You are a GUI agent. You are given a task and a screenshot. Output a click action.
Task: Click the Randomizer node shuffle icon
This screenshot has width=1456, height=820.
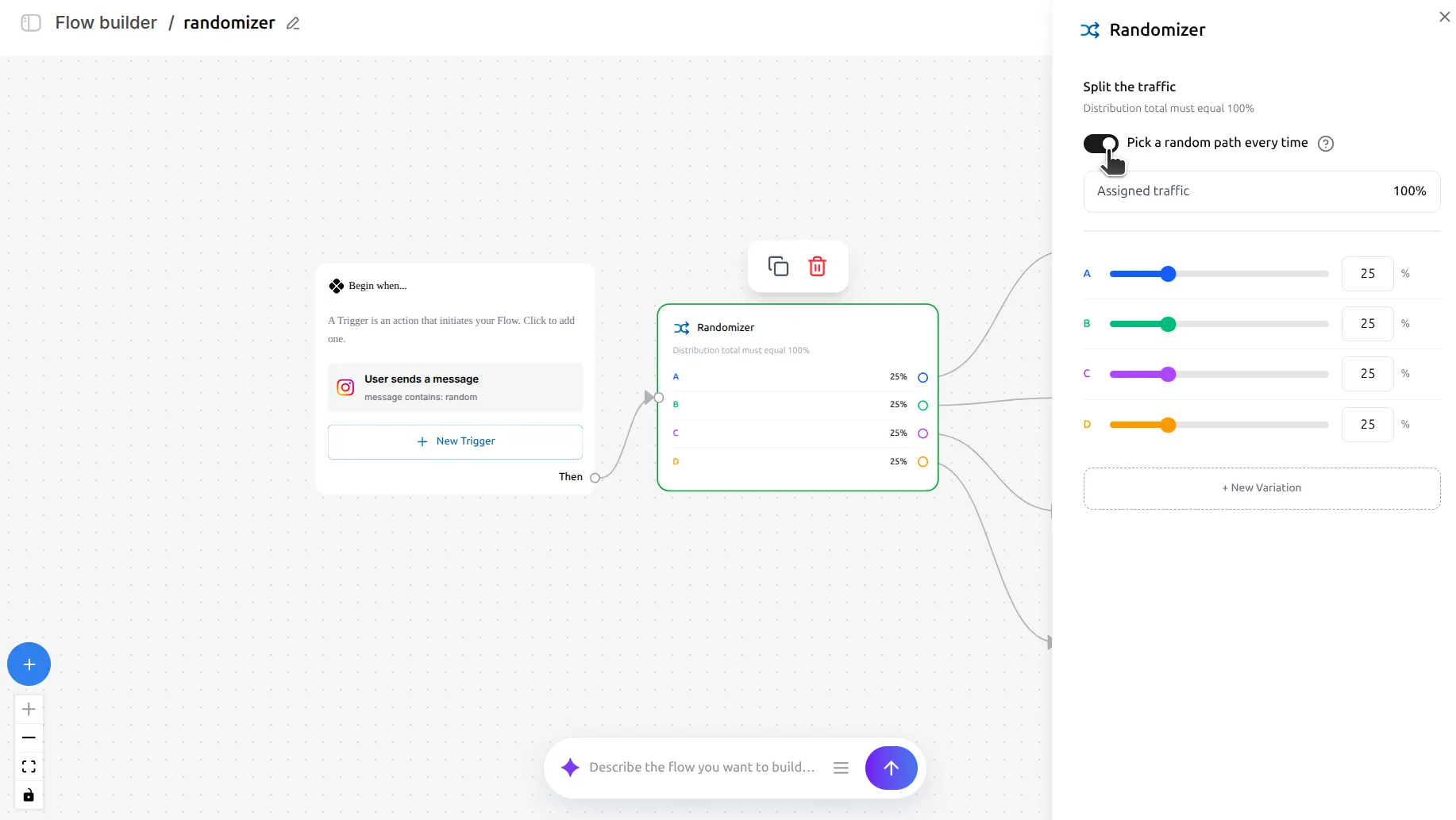pyautogui.click(x=681, y=328)
